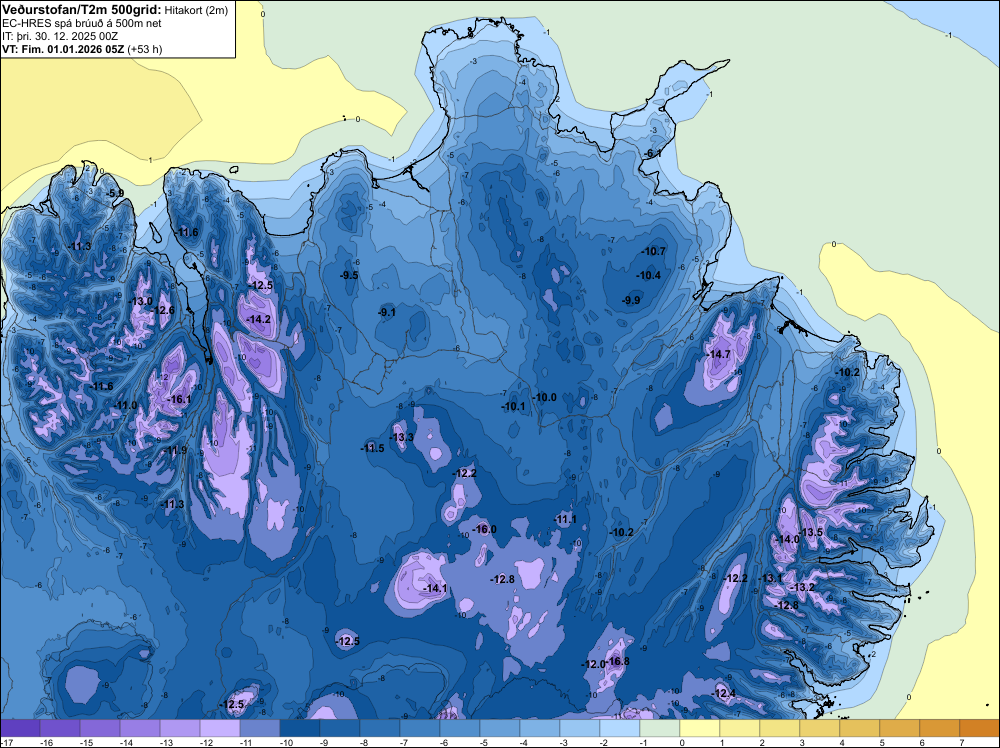
Task: Click the 2 legend scale label
Action: (x=762, y=742)
